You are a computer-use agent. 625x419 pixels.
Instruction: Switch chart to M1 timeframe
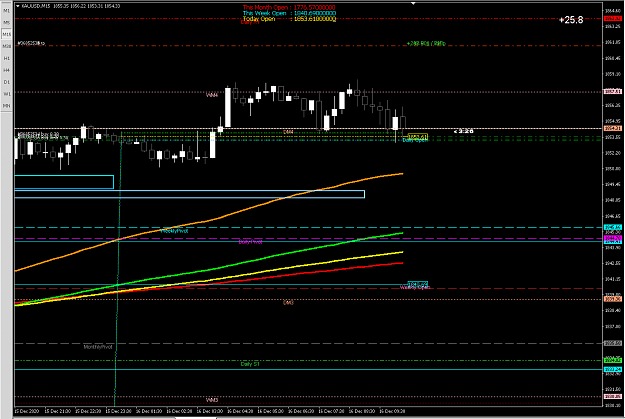pos(6,11)
